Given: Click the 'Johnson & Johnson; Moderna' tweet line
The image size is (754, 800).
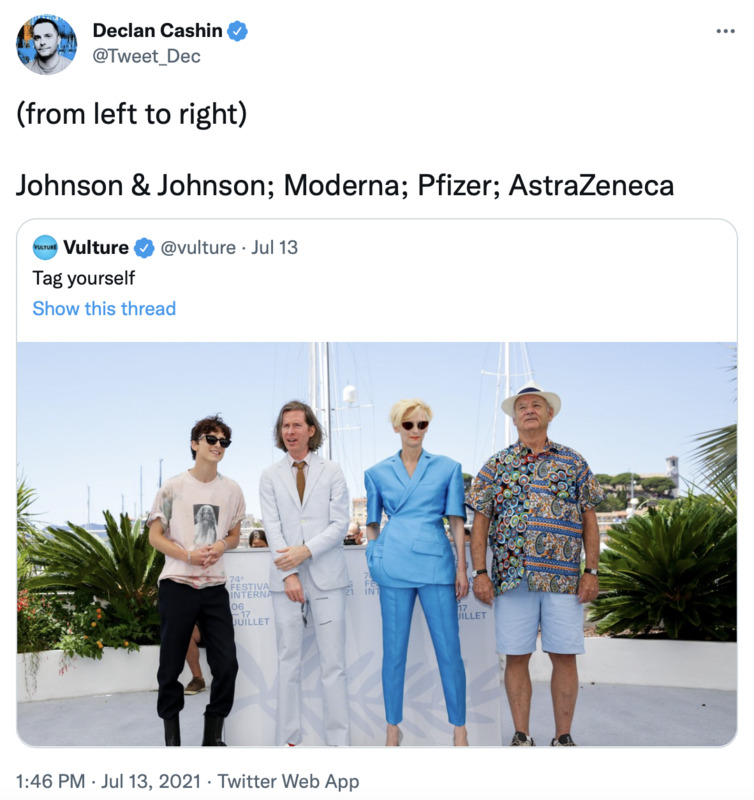Looking at the screenshot, I should pos(344,185).
